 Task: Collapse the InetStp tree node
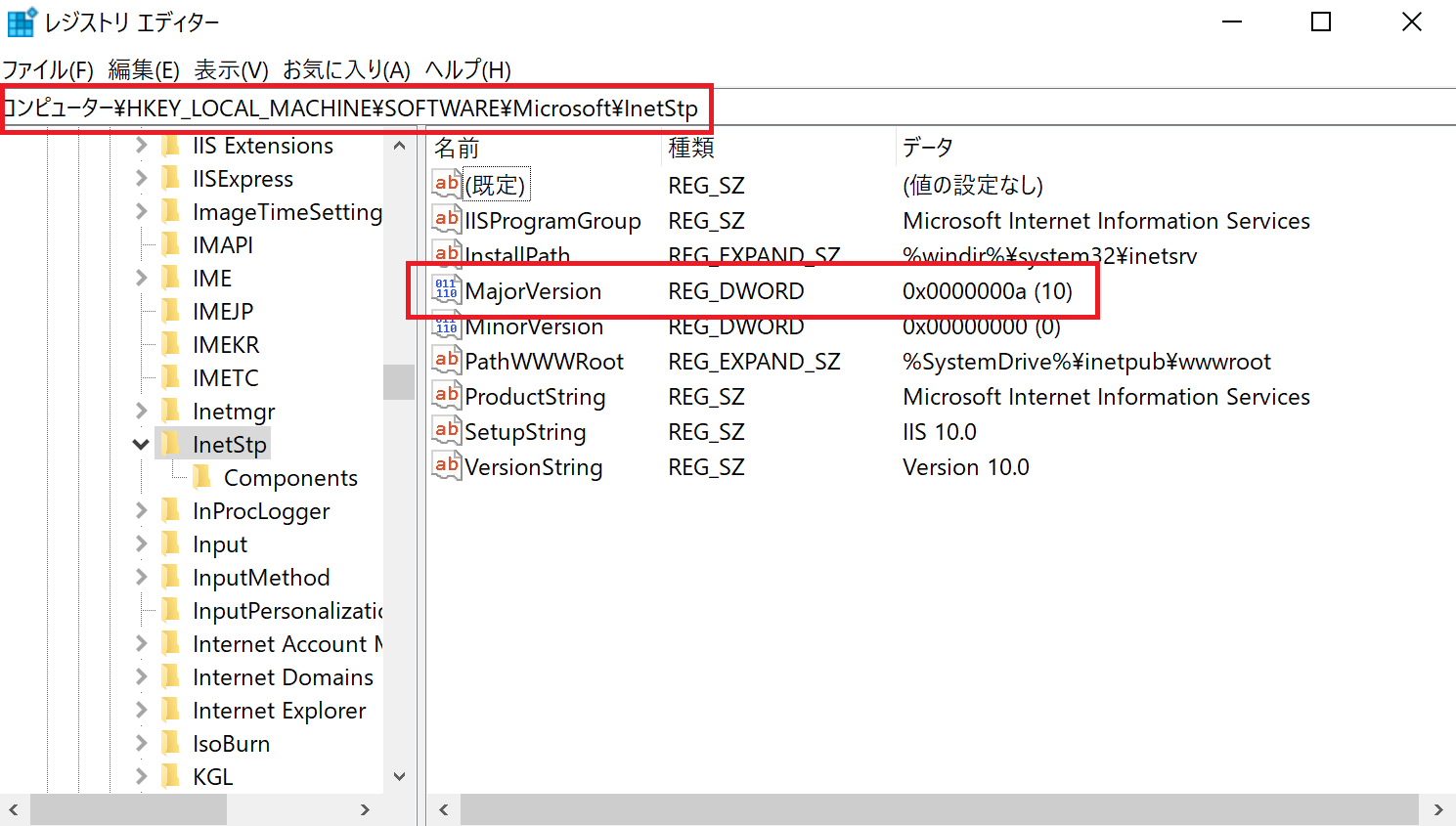141,445
